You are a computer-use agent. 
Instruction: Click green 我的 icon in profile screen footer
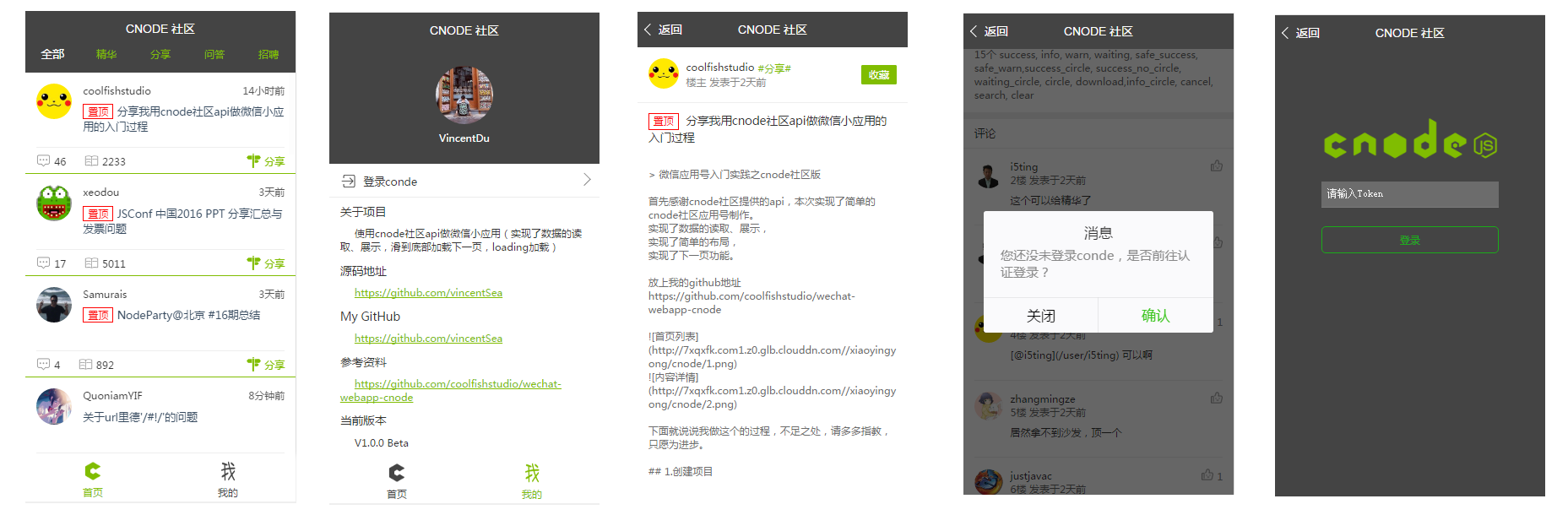coord(532,473)
